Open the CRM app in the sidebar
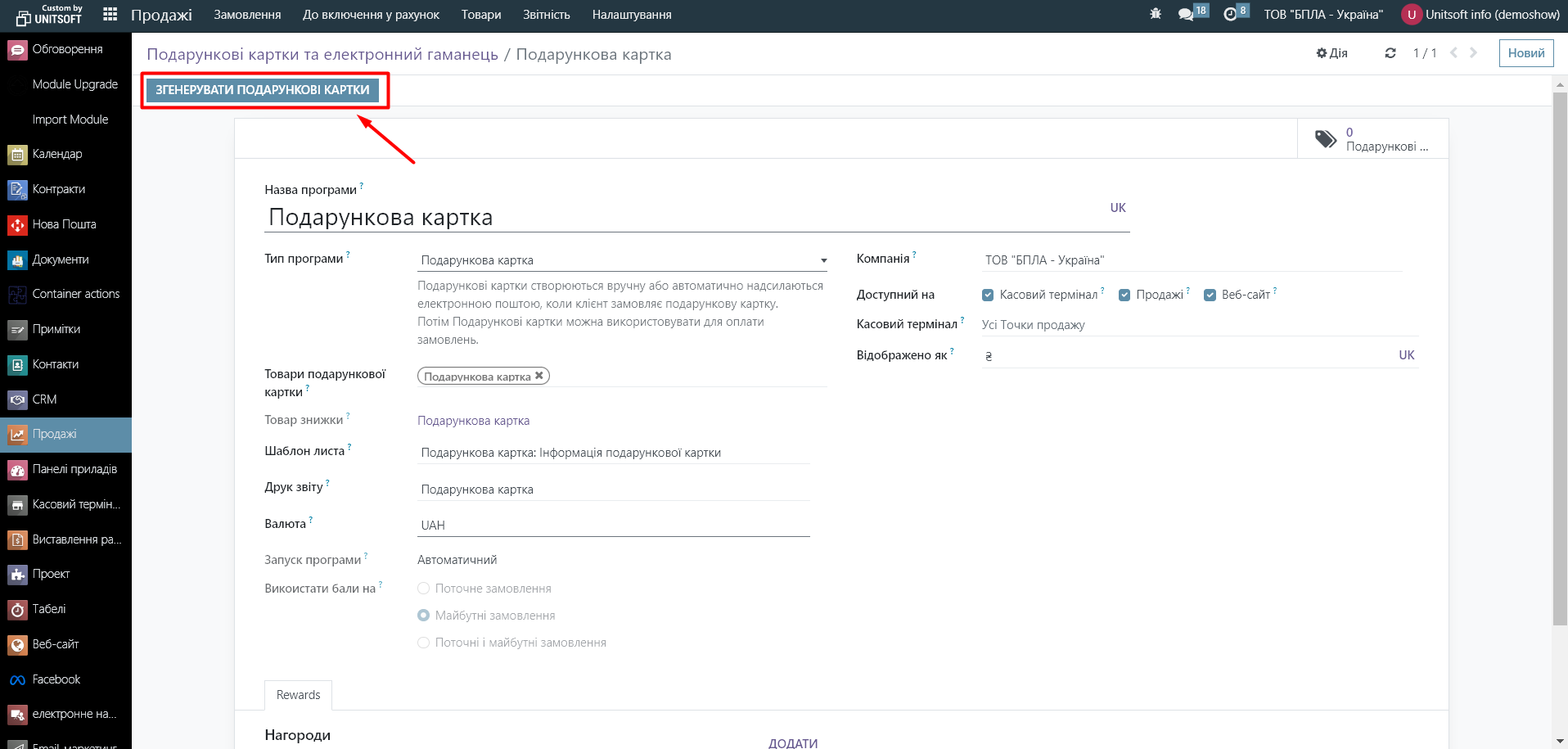Image resolution: width=1568 pixels, height=749 pixels. [44, 399]
